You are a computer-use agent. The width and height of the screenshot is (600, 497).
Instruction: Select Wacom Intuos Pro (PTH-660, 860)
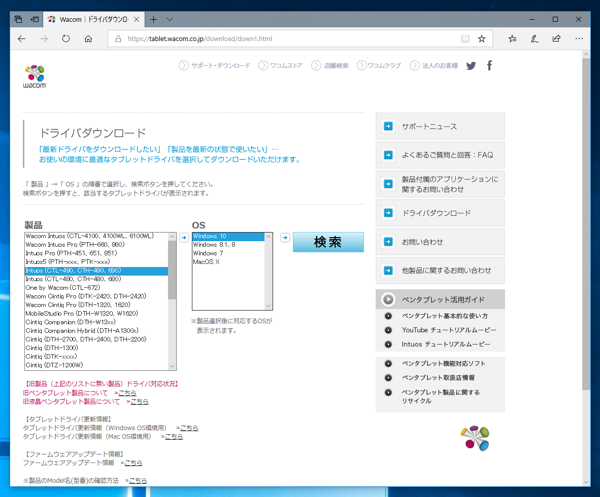(x=96, y=244)
